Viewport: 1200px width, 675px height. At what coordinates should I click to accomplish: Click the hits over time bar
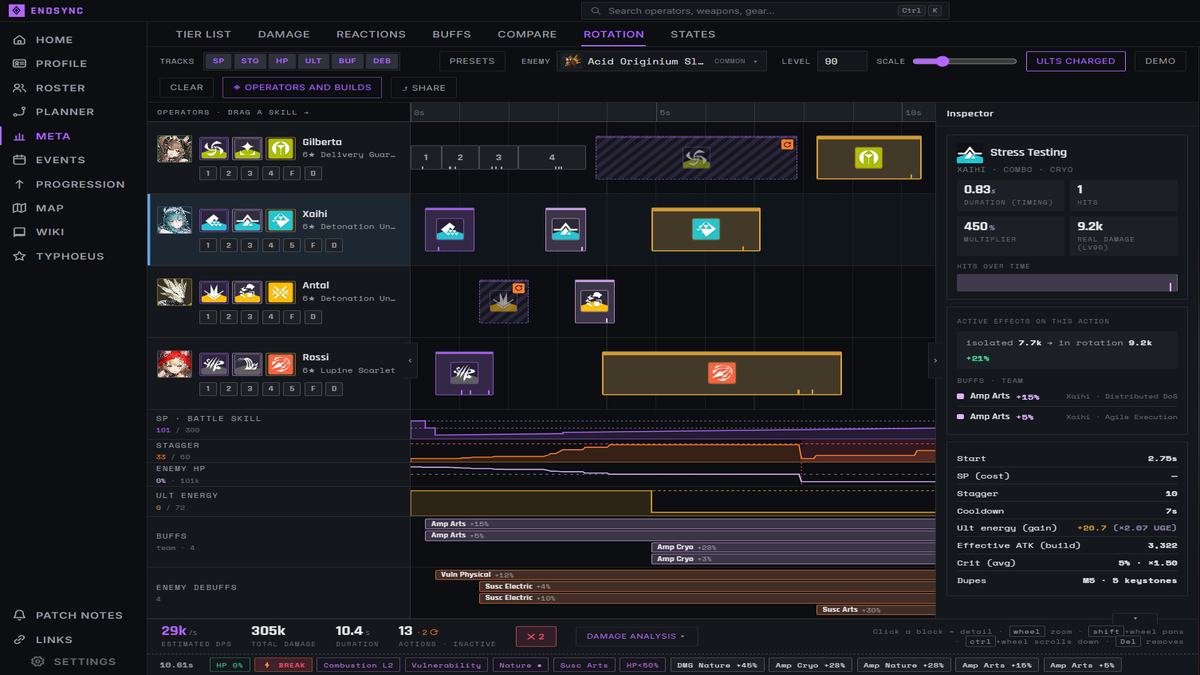1066,283
